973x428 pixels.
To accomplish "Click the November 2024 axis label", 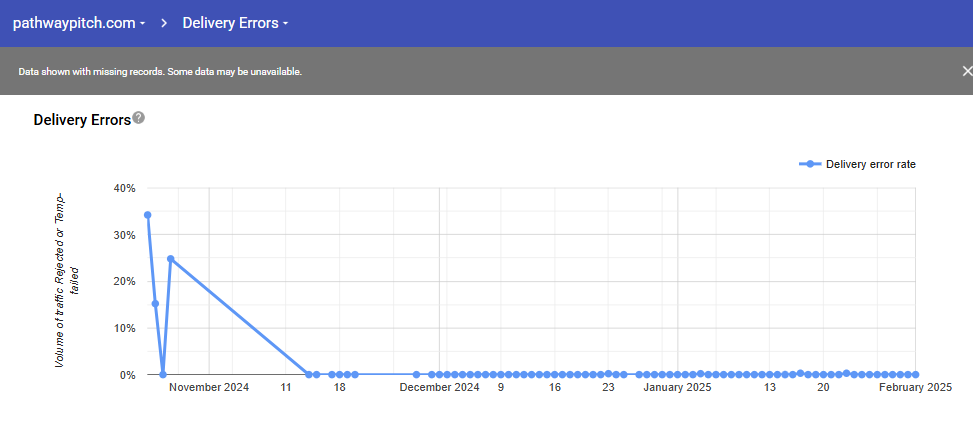I will 209,388.
